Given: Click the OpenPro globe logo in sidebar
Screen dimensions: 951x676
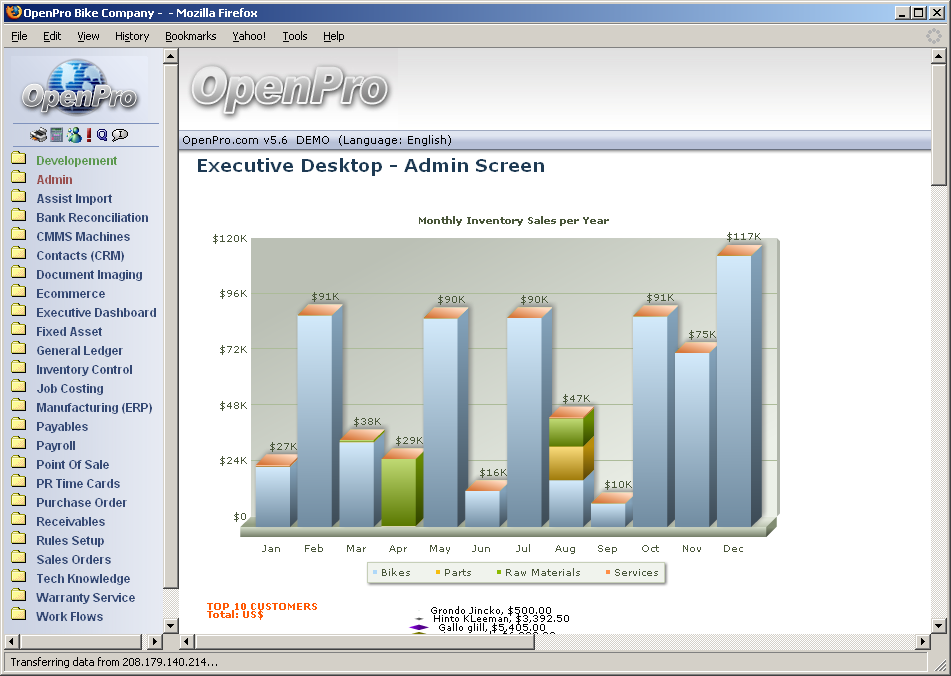Looking at the screenshot, I should coord(80,88).
